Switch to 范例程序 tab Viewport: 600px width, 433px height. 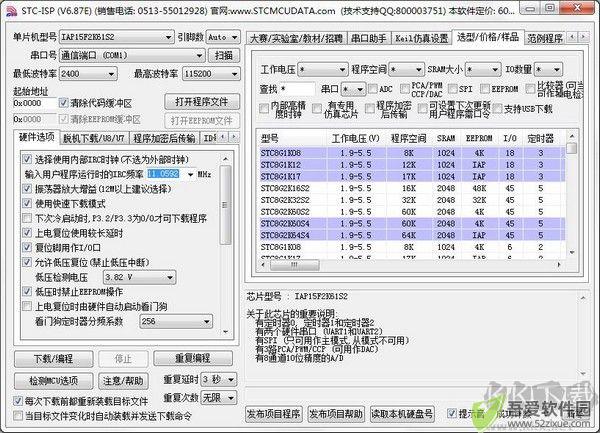pos(545,38)
